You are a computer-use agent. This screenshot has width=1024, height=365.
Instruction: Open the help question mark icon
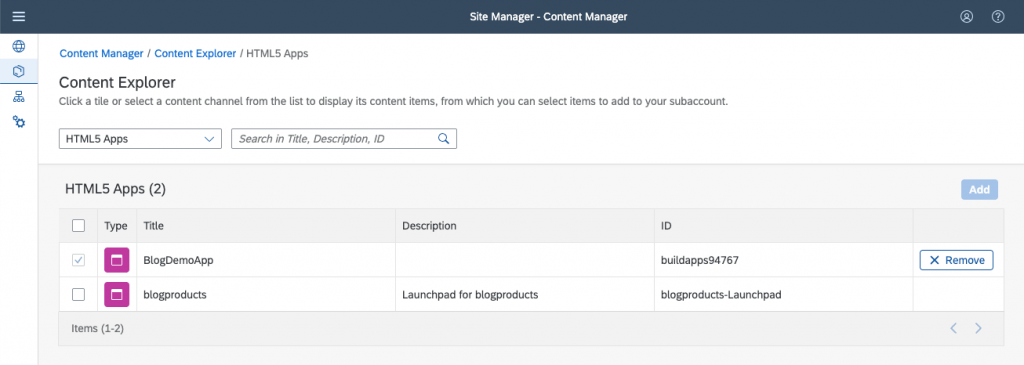coord(998,17)
